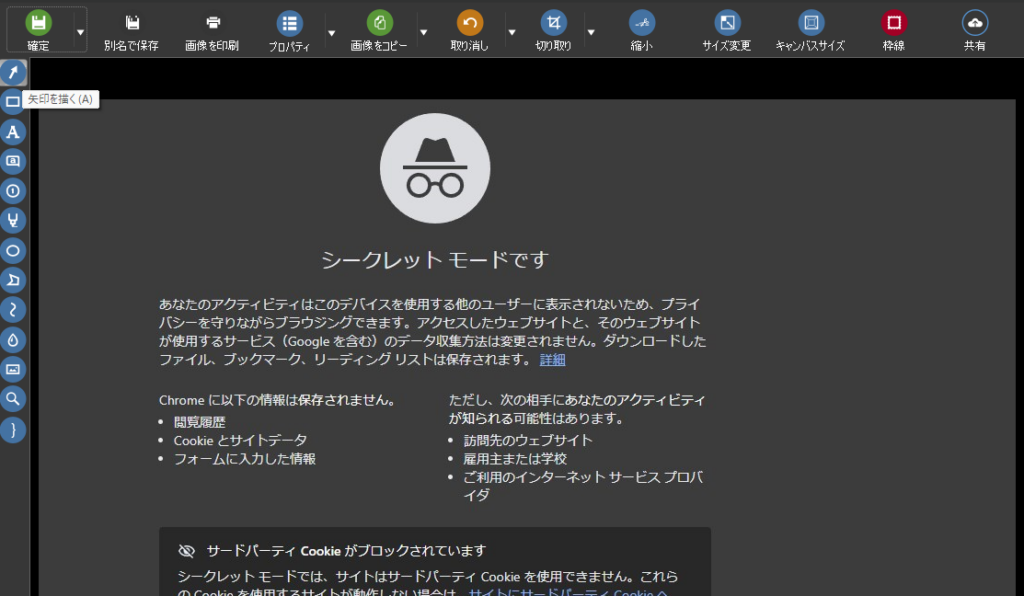Viewport: 1024px width, 596px height.
Task: Select the text tool (A)
Action: tap(13, 132)
